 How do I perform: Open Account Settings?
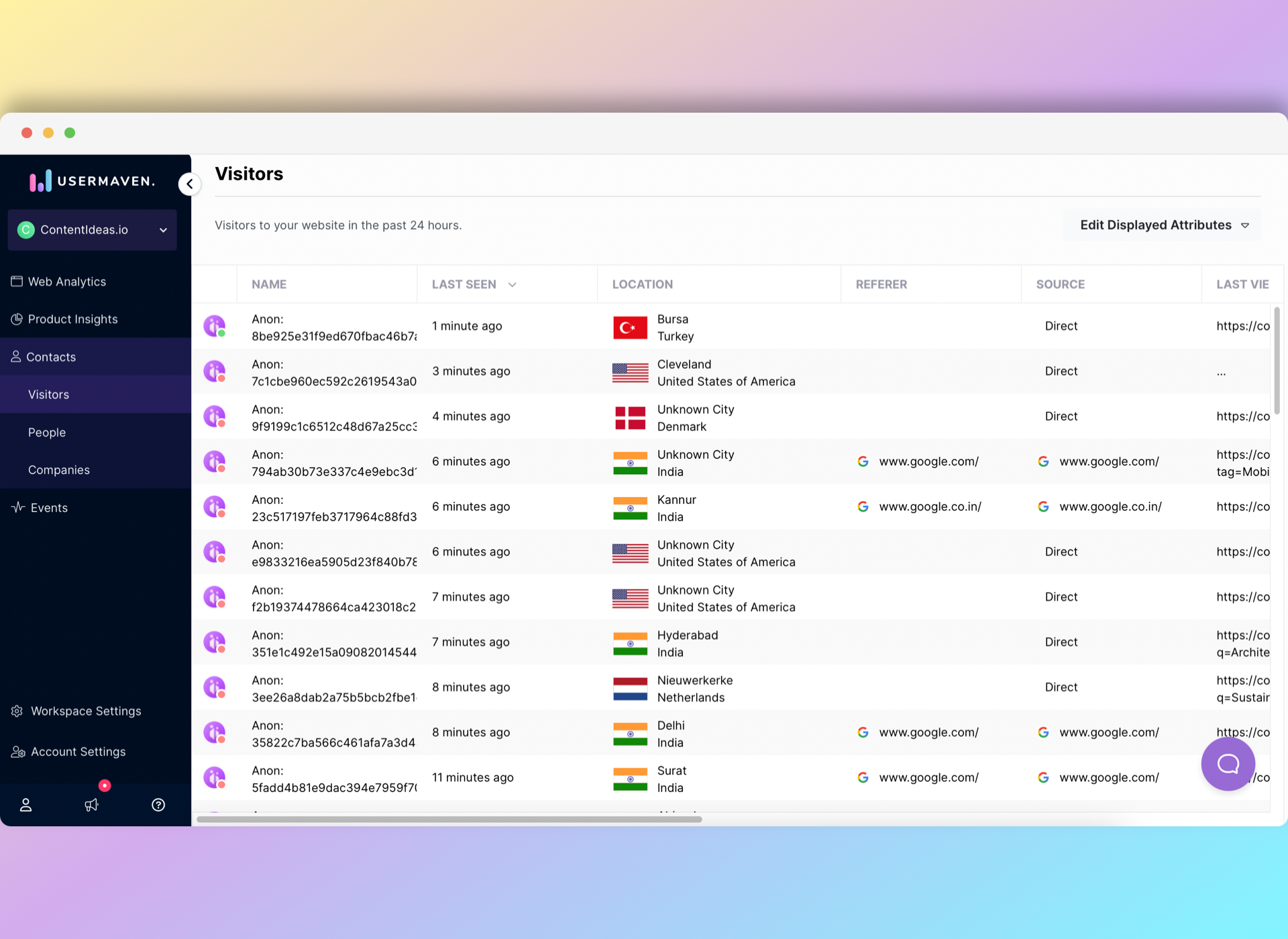68,752
